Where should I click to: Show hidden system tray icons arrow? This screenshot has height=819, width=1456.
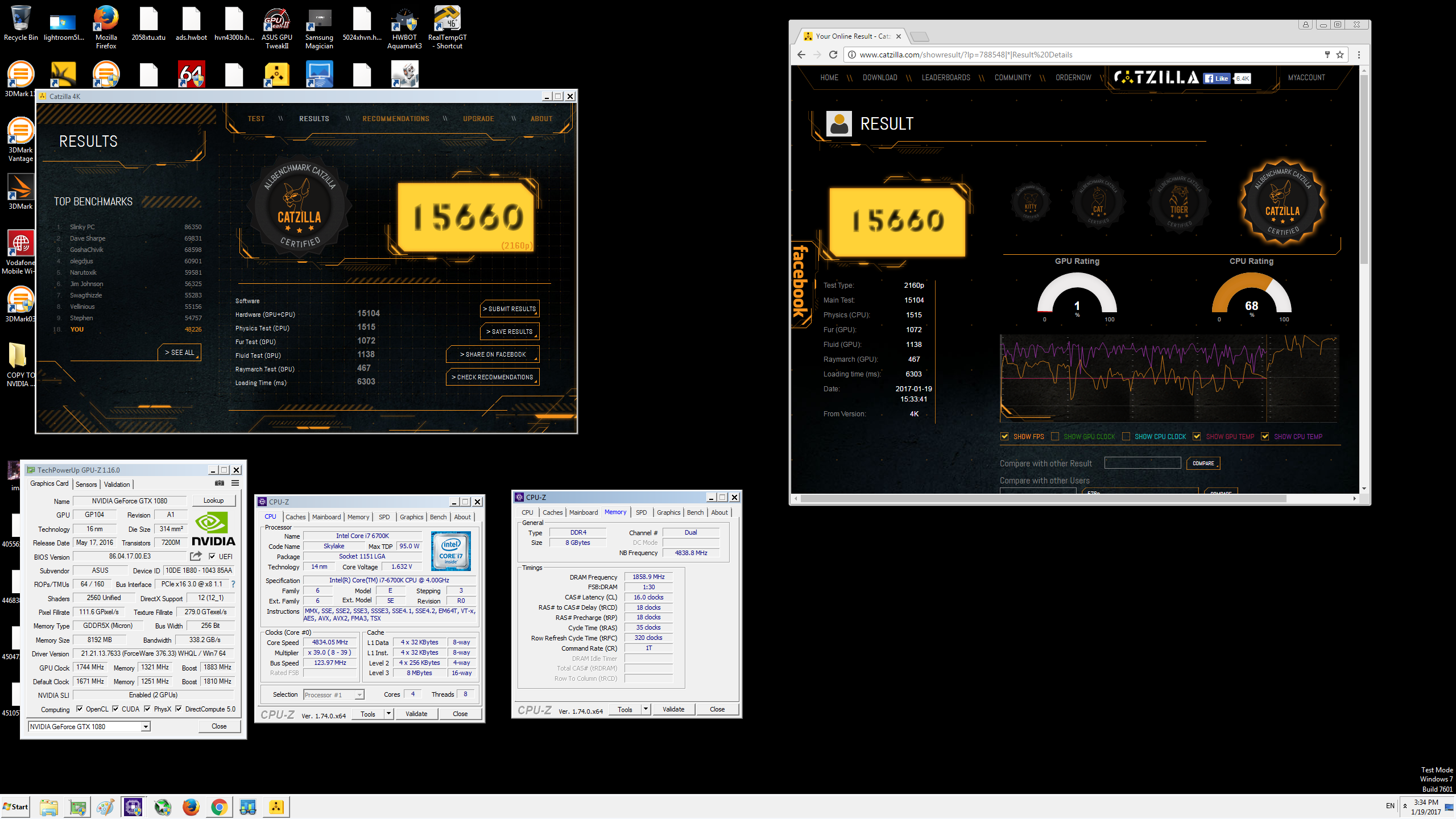(x=1405, y=806)
